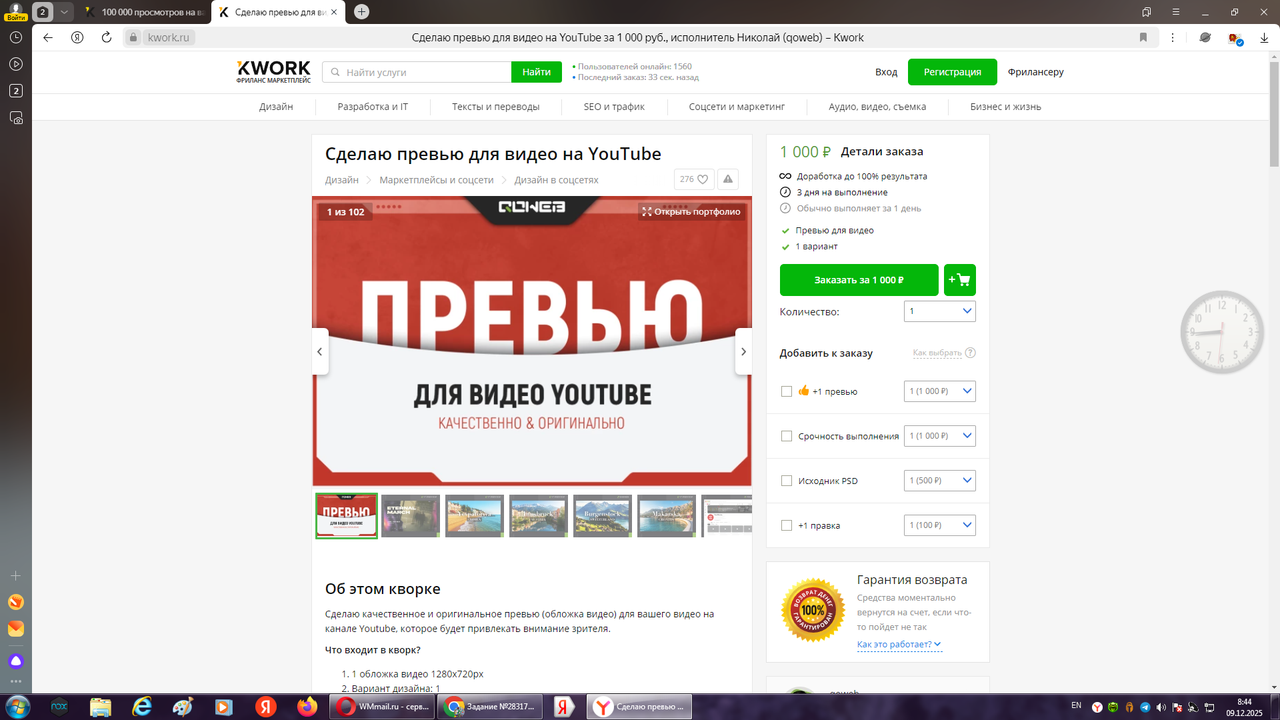
Task: Switch to the Задание №28317 Chrome taskbar window
Action: pos(491,707)
